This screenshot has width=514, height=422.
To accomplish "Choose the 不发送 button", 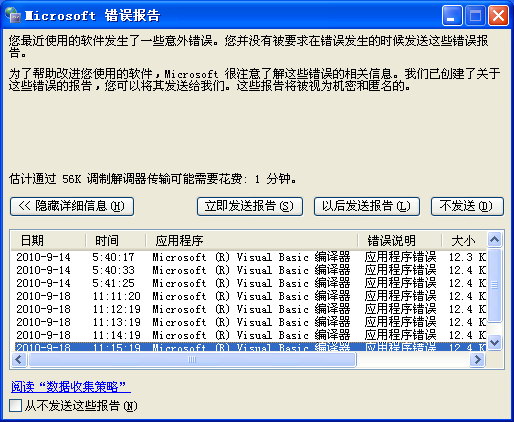I will (467, 206).
